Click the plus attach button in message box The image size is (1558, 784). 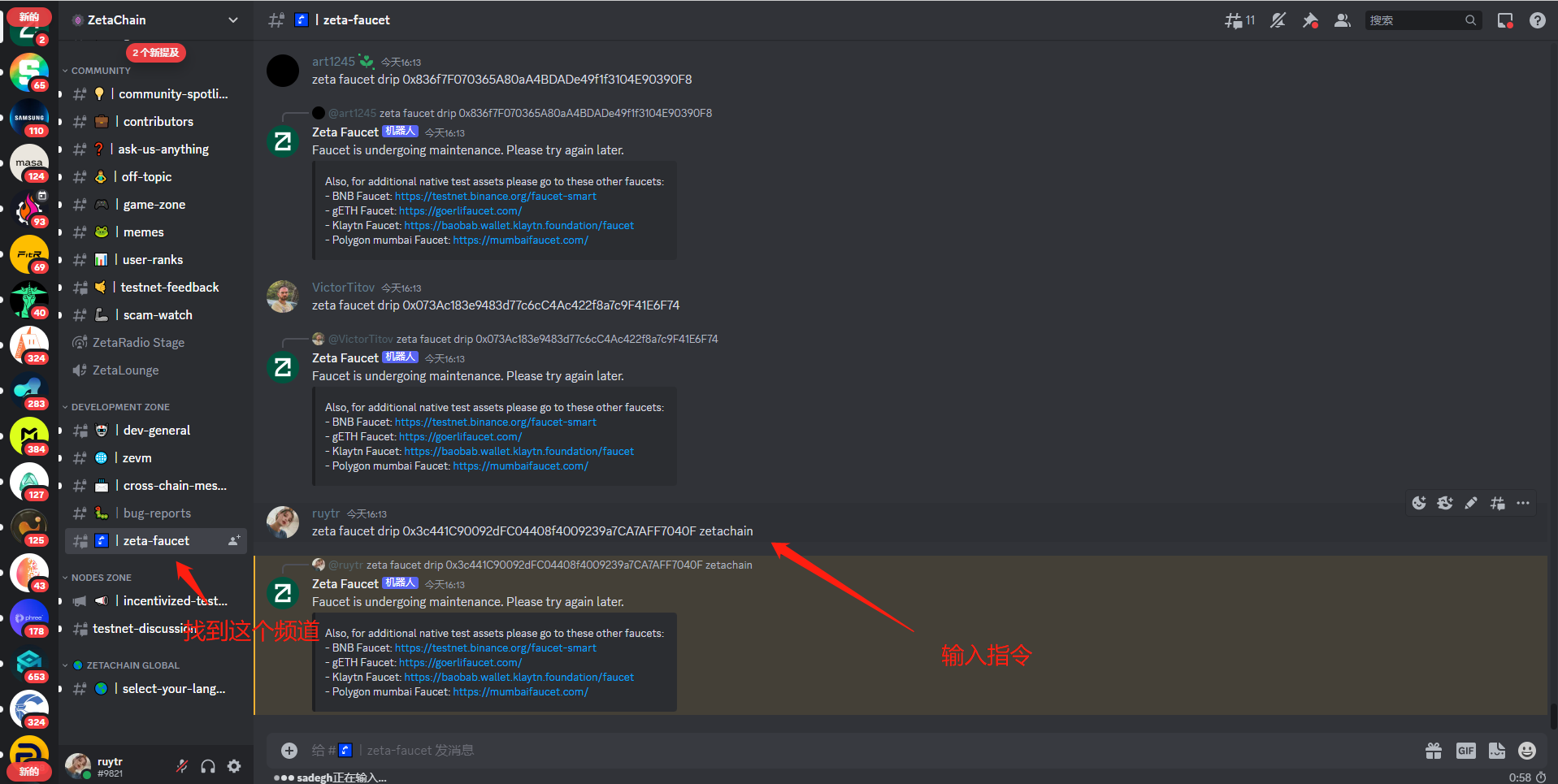[x=289, y=751]
